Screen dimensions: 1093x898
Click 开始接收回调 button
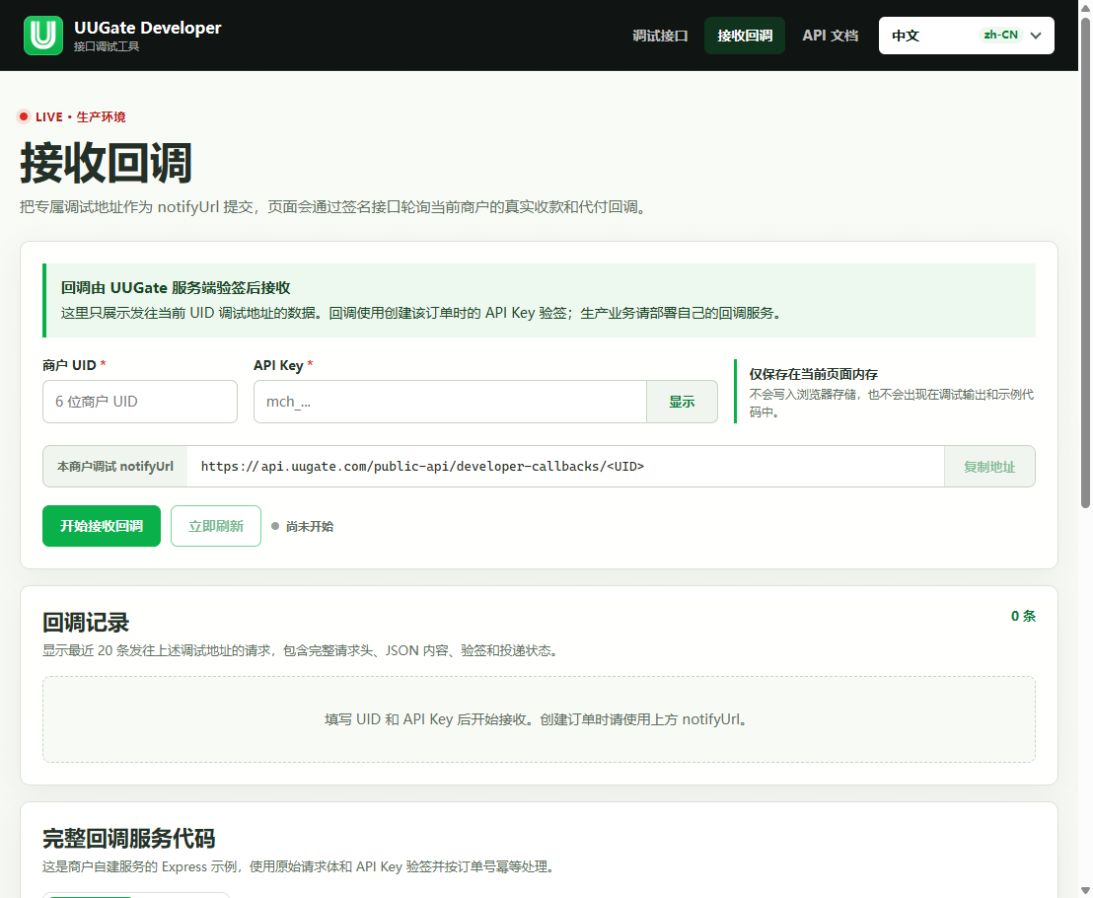tap(102, 526)
